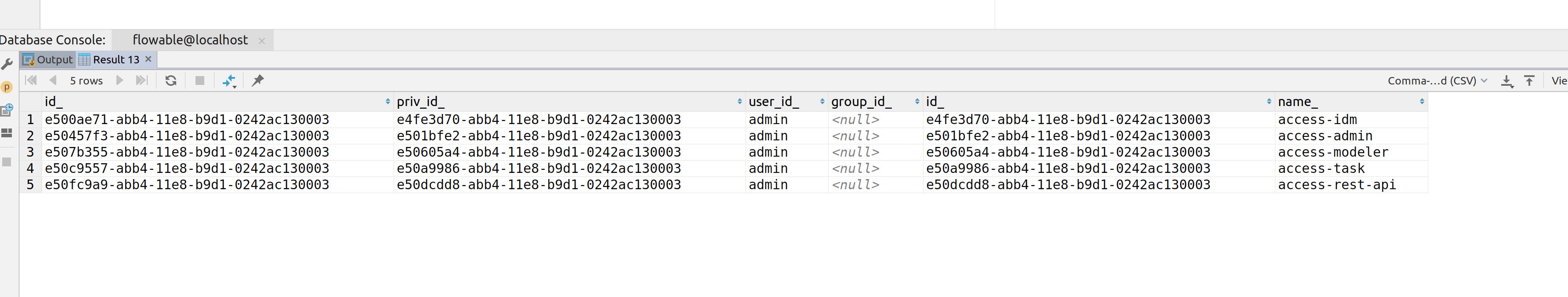Click the Reload Page refresh icon
1568x297 pixels.
pos(170,81)
